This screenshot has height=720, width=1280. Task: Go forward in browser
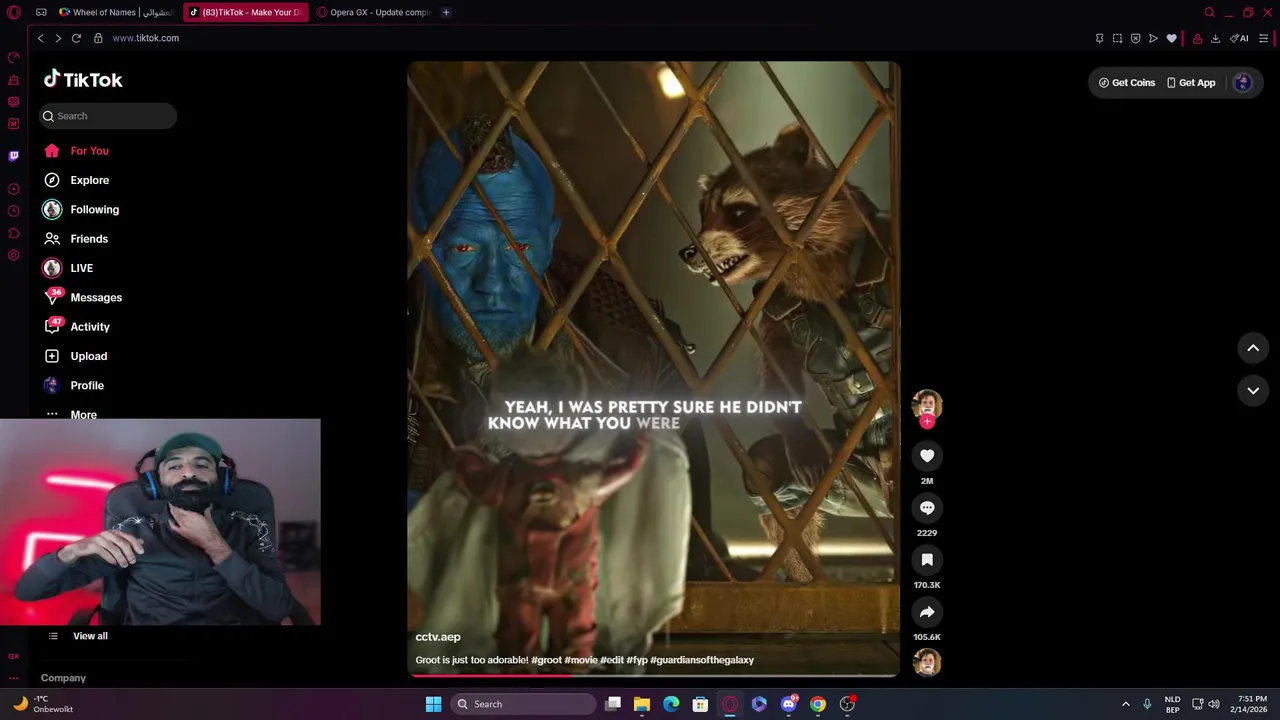58,38
